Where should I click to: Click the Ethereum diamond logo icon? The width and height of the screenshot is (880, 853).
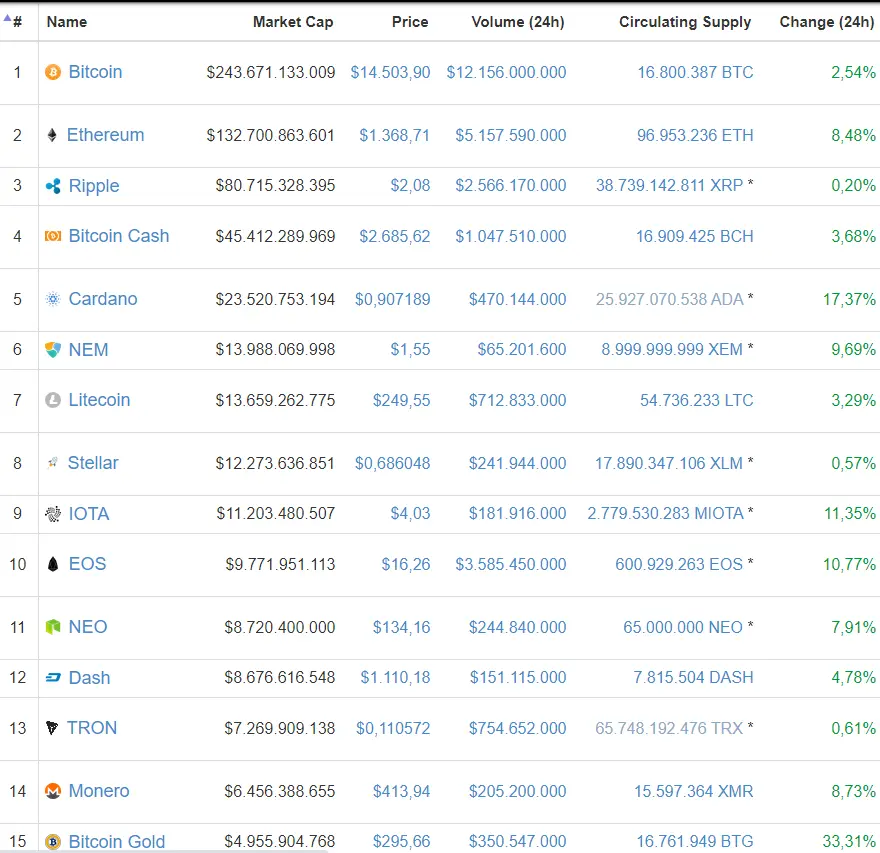click(x=52, y=135)
